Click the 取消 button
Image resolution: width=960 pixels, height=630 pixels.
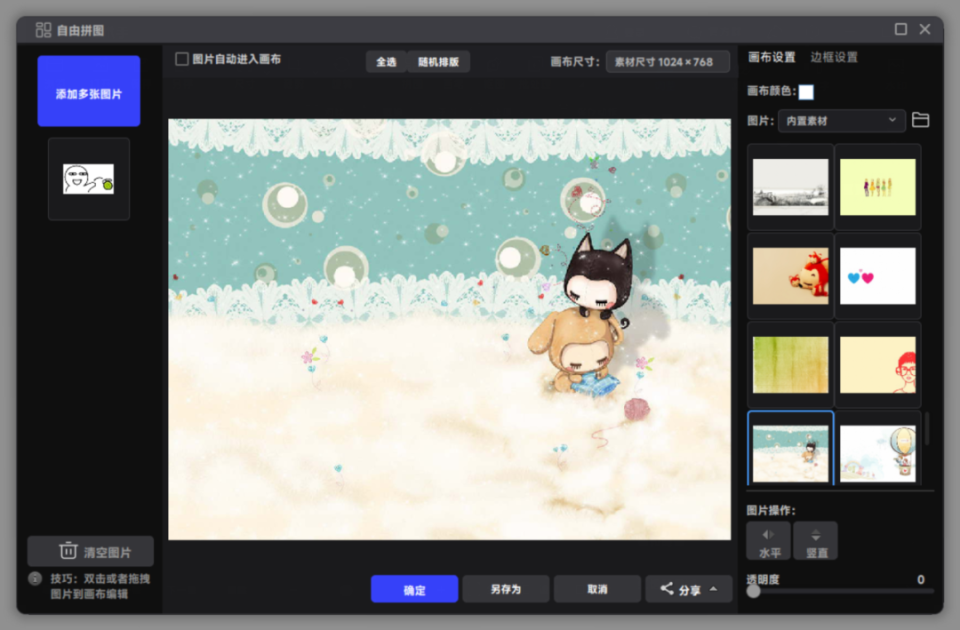(x=597, y=589)
